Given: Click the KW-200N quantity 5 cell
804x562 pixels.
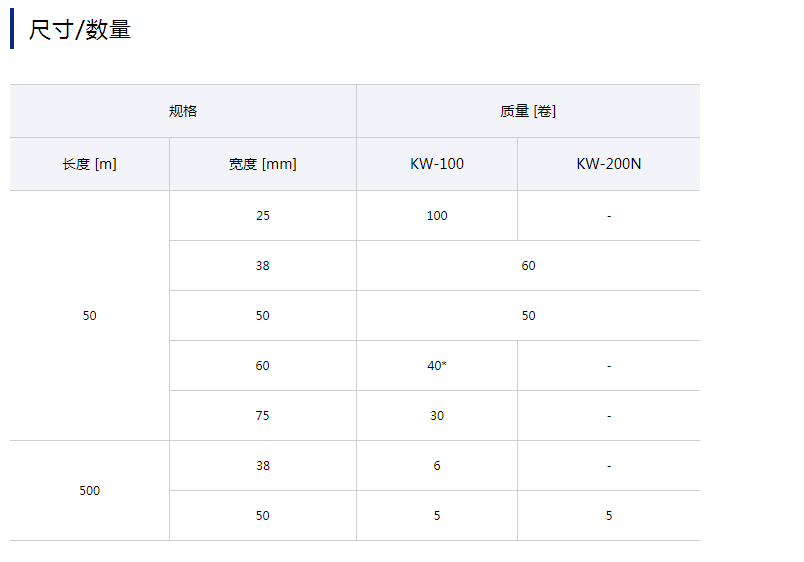Looking at the screenshot, I should tap(608, 515).
